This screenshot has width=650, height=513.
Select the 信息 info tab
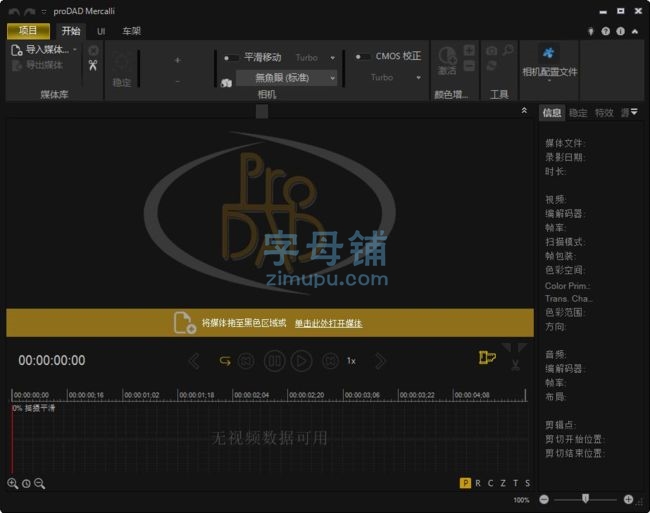pyautogui.click(x=552, y=113)
